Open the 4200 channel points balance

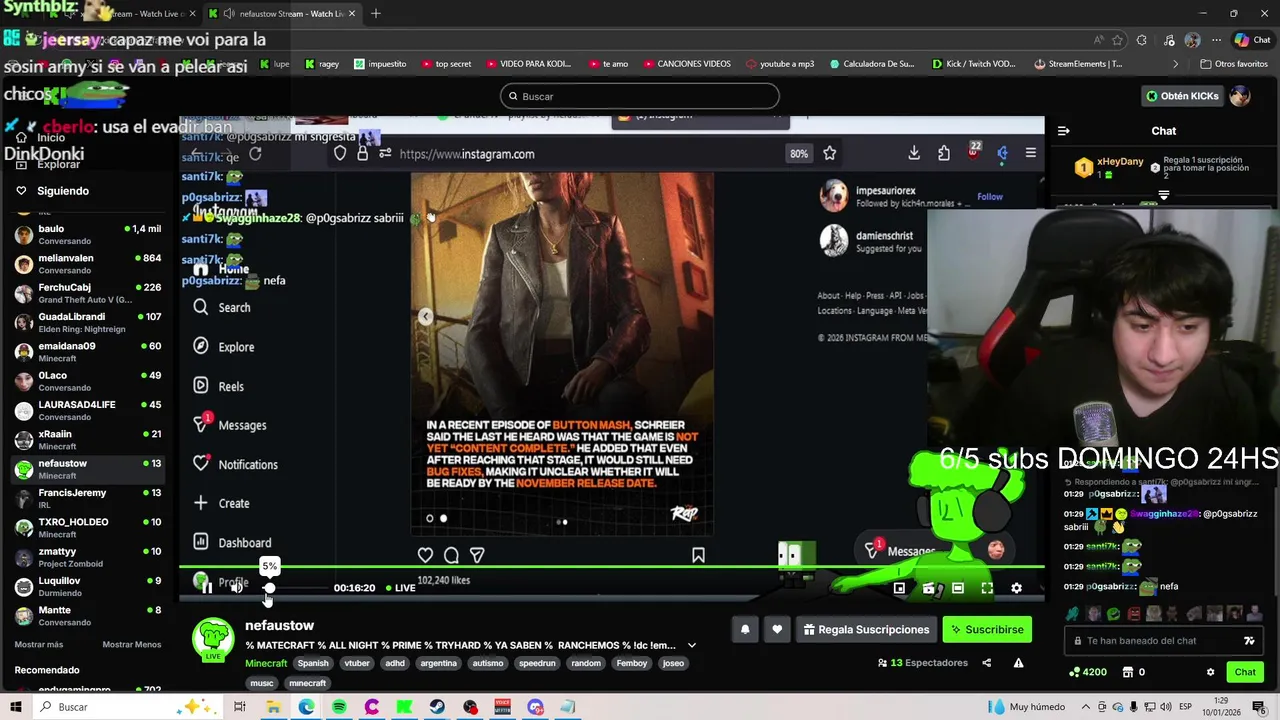point(1088,672)
